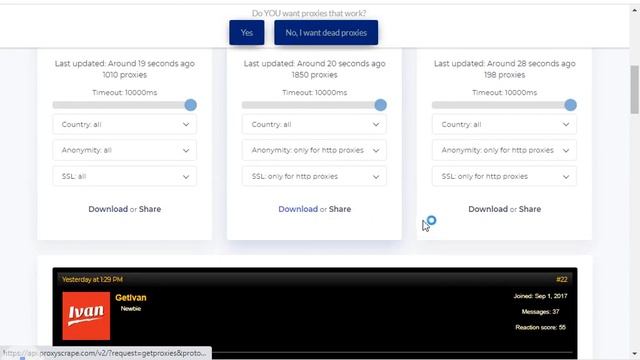
Task: Click 'Newbie' rank label
Action: (131, 309)
